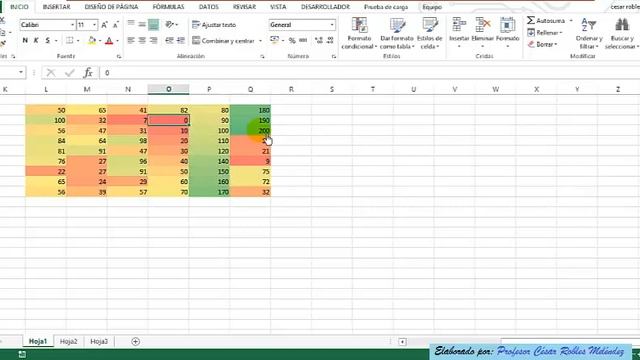Apply red font color icon
The height and width of the screenshot is (360, 640).
click(x=109, y=40)
